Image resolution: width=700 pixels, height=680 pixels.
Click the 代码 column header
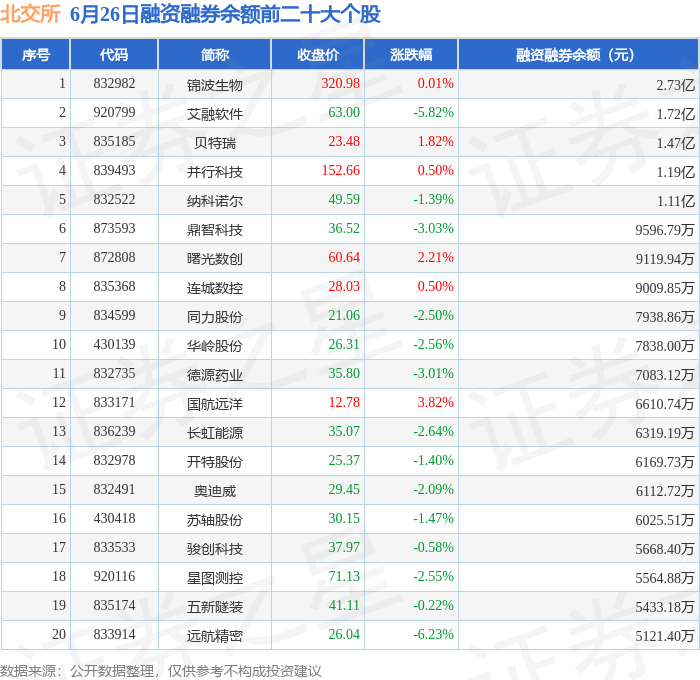coord(114,54)
